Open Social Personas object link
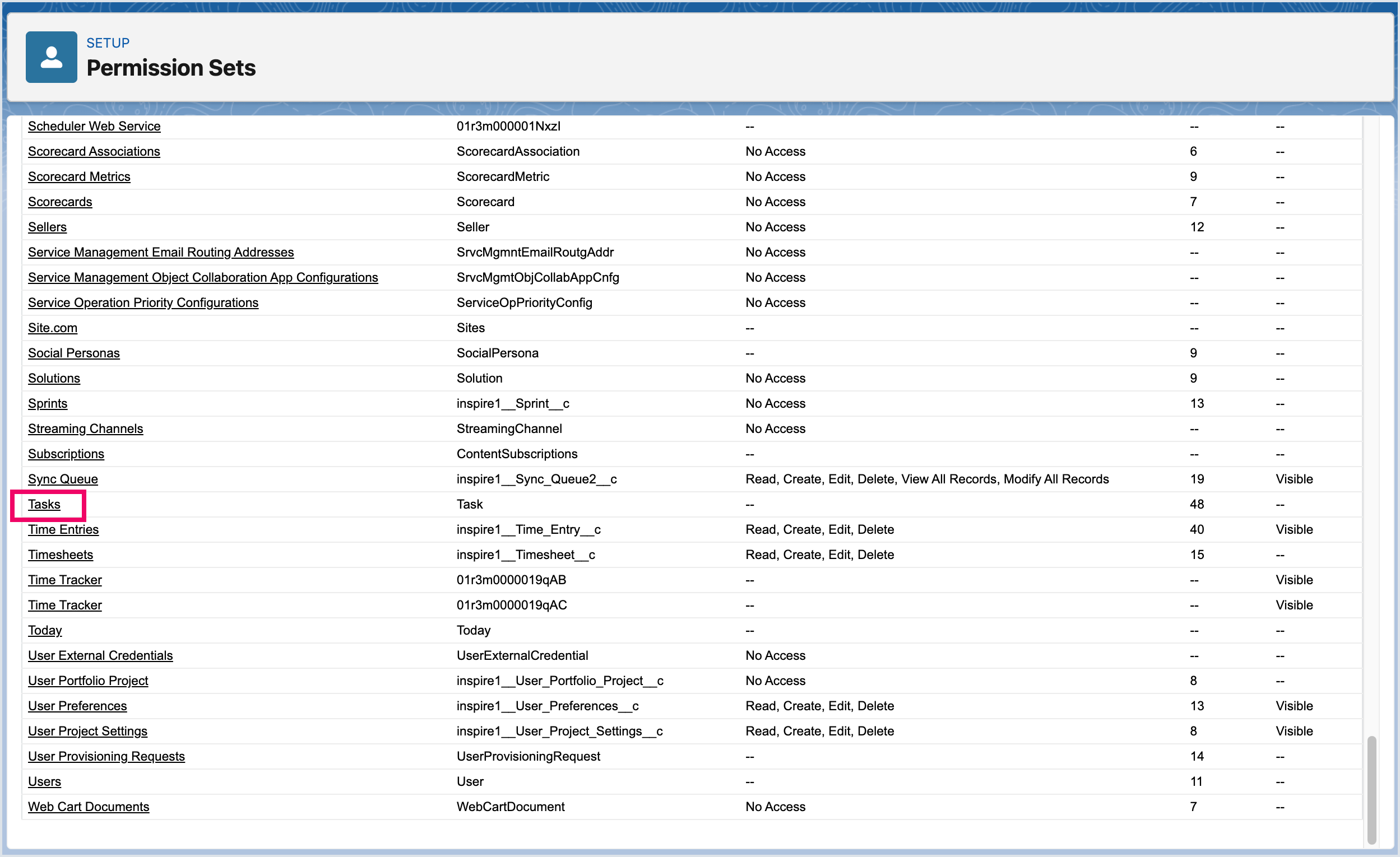The image size is (1400, 857). (x=74, y=353)
